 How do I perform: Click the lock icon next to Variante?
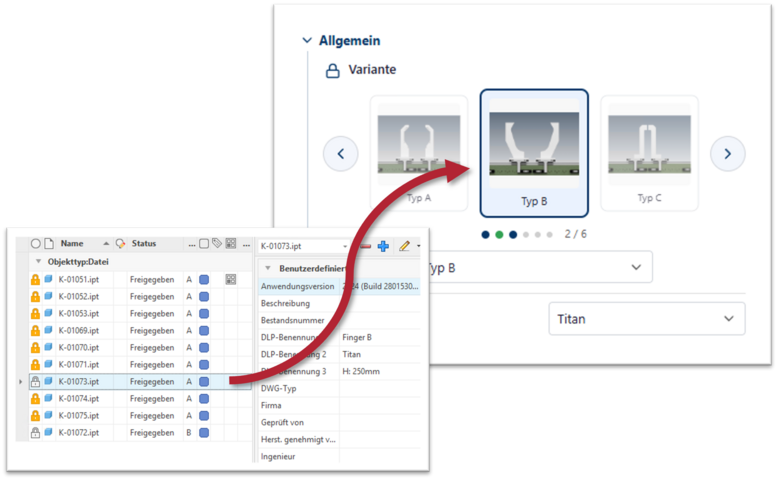[332, 70]
